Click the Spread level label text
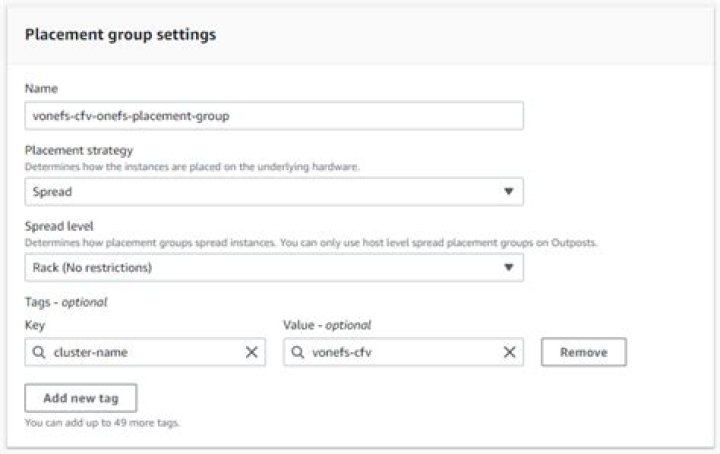The width and height of the screenshot is (720, 454). coord(62,227)
